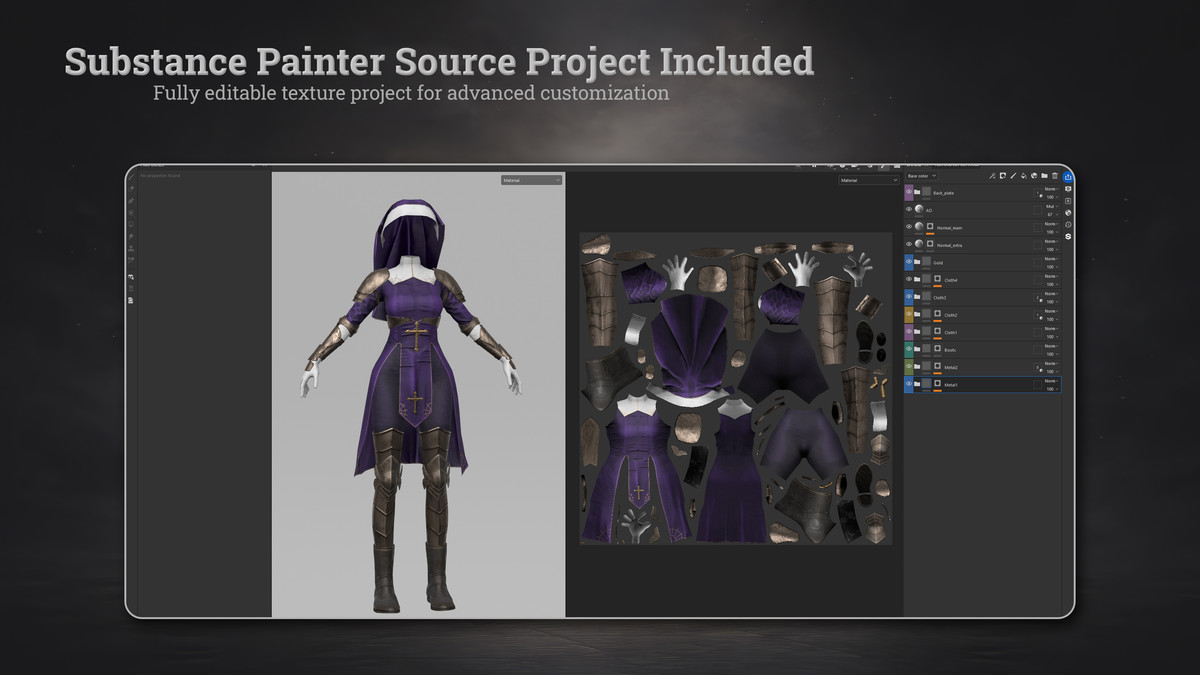Hide the Cloth4 folder
This screenshot has height=675, width=1200.
[909, 280]
